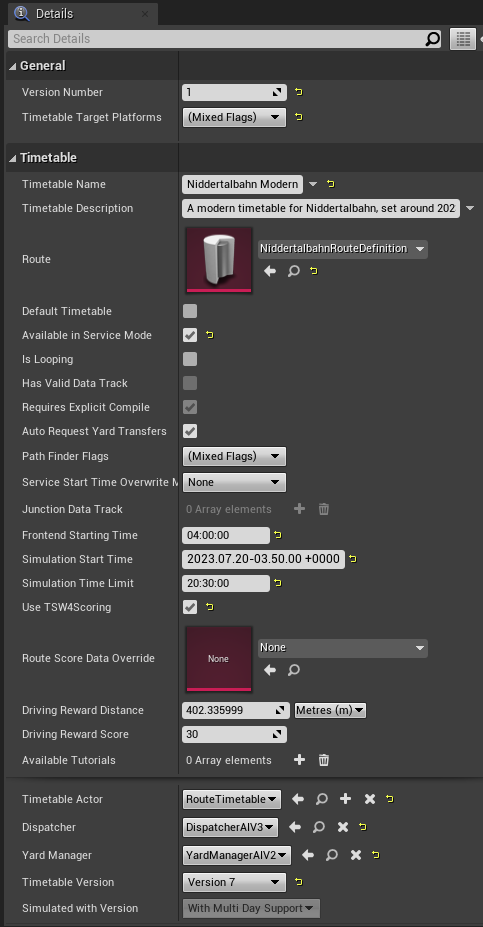Click the Route asset thumbnail

pyautogui.click(x=219, y=260)
